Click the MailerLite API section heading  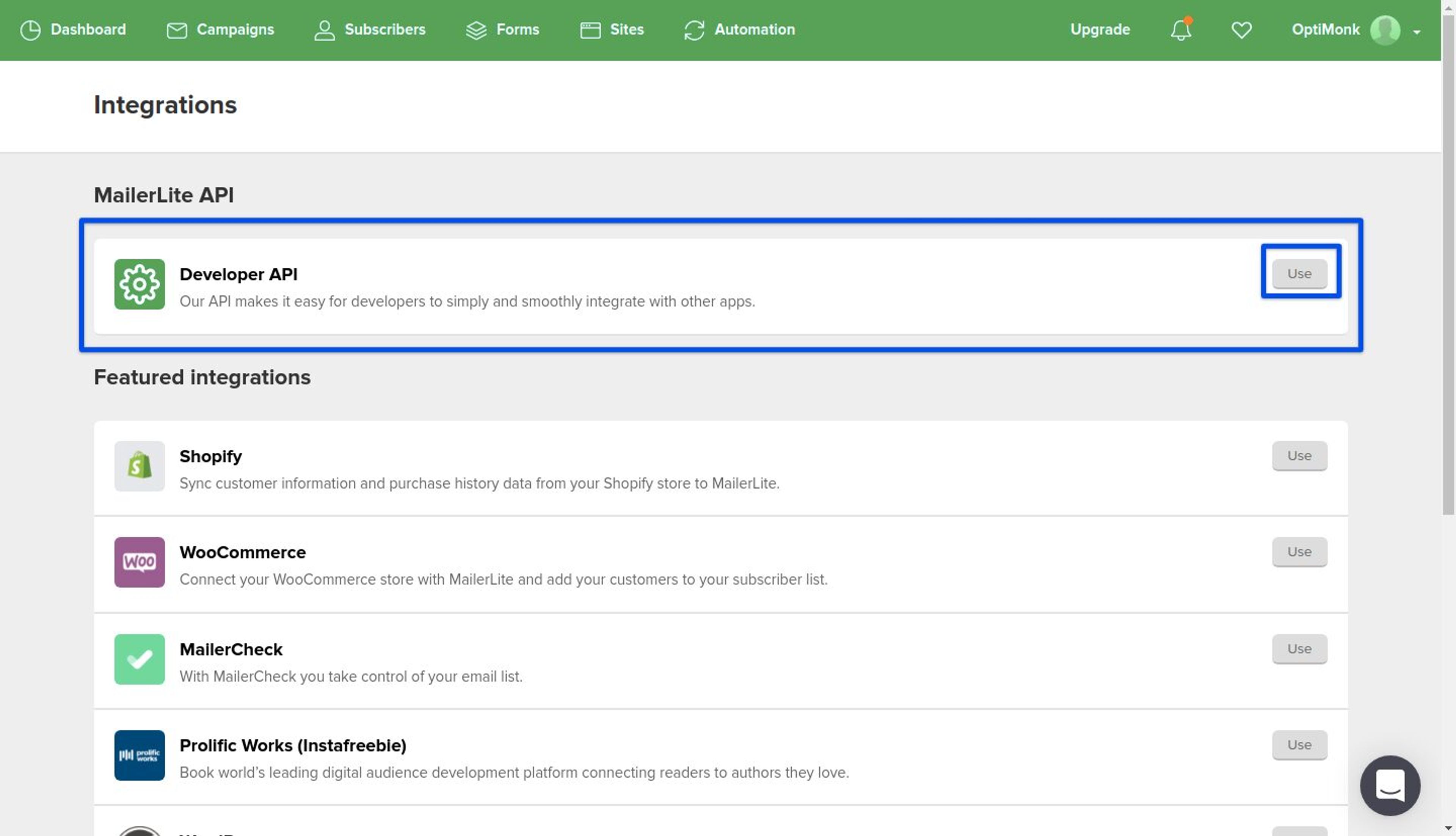pyautogui.click(x=164, y=194)
